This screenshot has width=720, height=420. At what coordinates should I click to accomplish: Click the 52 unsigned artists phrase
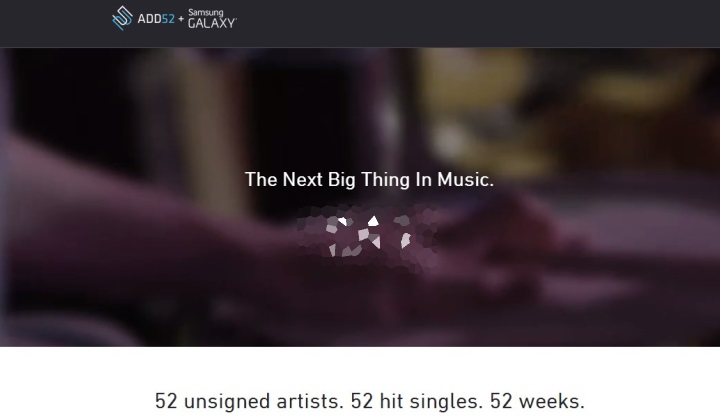[x=249, y=401]
